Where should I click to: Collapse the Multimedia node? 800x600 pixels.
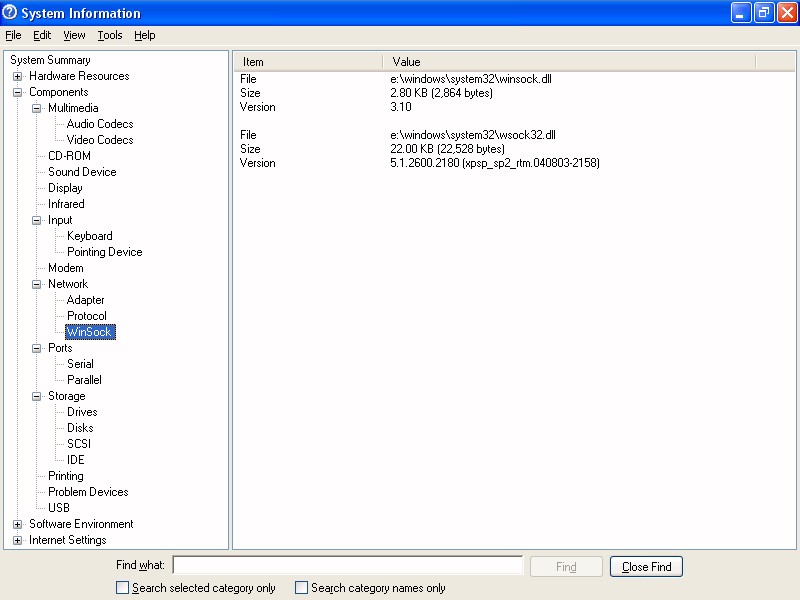tap(36, 108)
